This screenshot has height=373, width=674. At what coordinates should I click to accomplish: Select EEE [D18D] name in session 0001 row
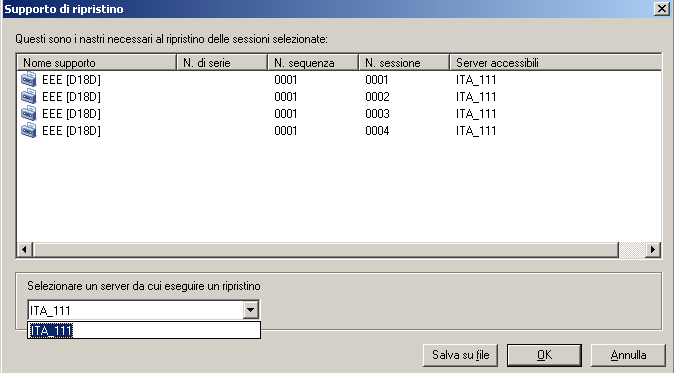(x=71, y=80)
